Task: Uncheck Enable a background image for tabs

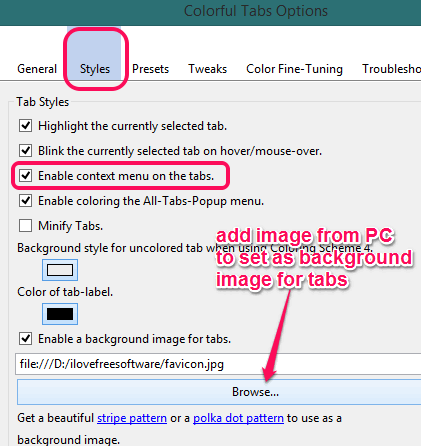Action: click(25, 339)
